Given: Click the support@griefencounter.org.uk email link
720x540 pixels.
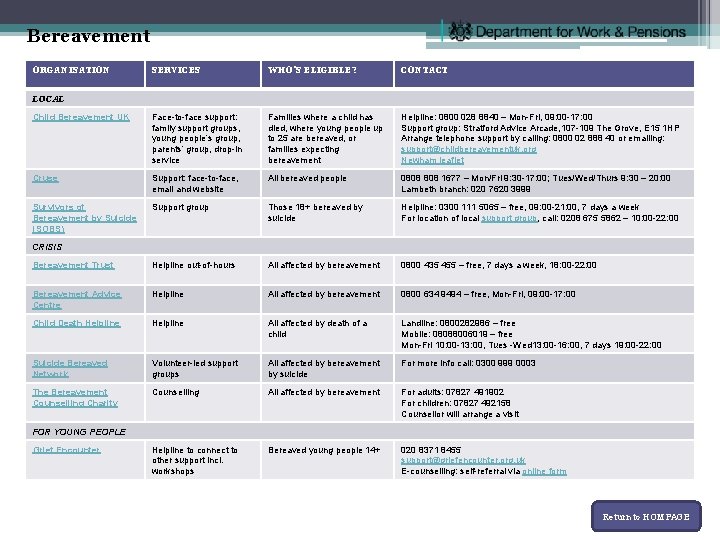Looking at the screenshot, I should click(463, 460).
